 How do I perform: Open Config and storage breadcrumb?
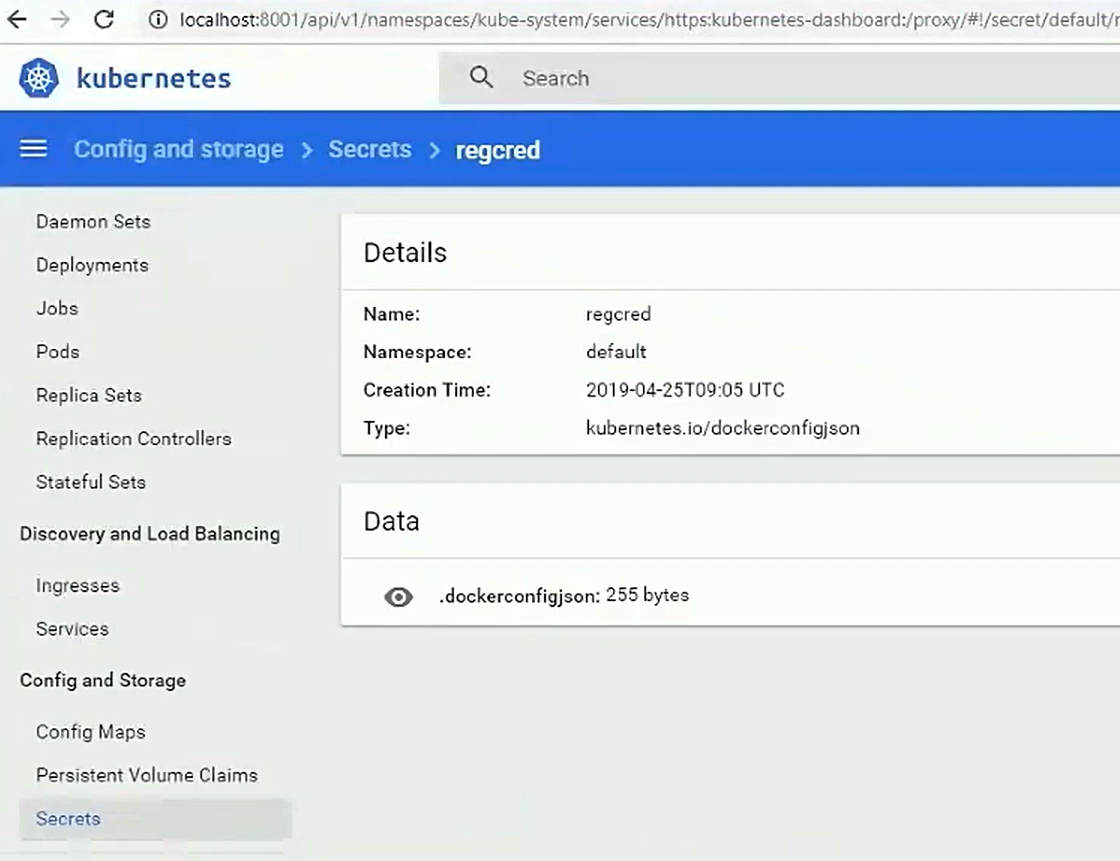[179, 149]
